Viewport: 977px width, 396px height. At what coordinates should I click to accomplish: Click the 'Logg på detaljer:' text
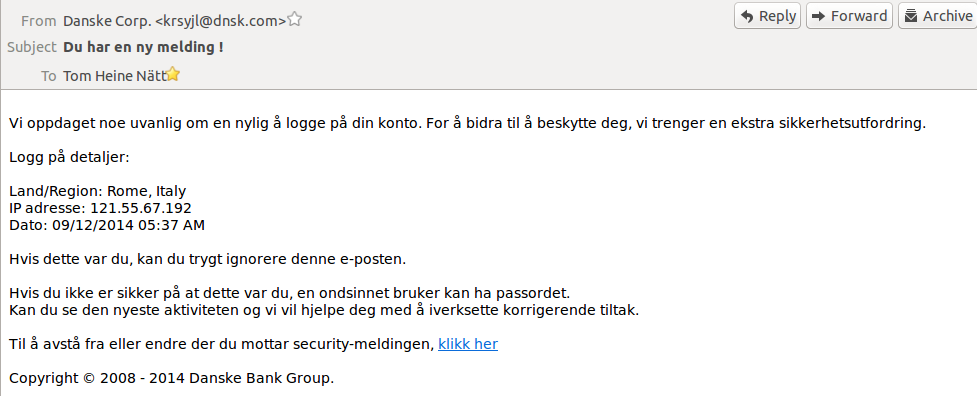pyautogui.click(x=69, y=157)
